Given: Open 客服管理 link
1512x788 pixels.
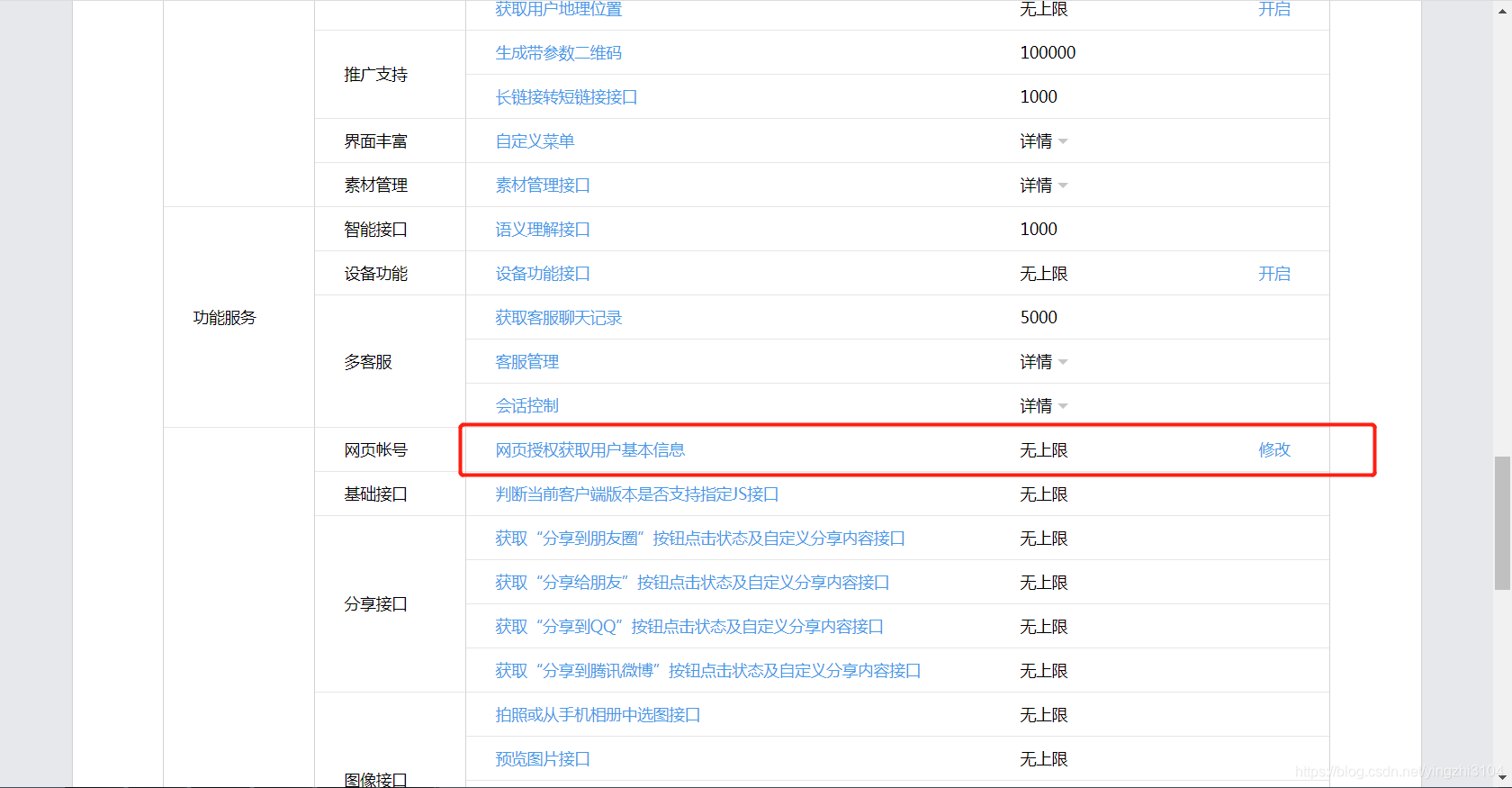Looking at the screenshot, I should tap(527, 362).
